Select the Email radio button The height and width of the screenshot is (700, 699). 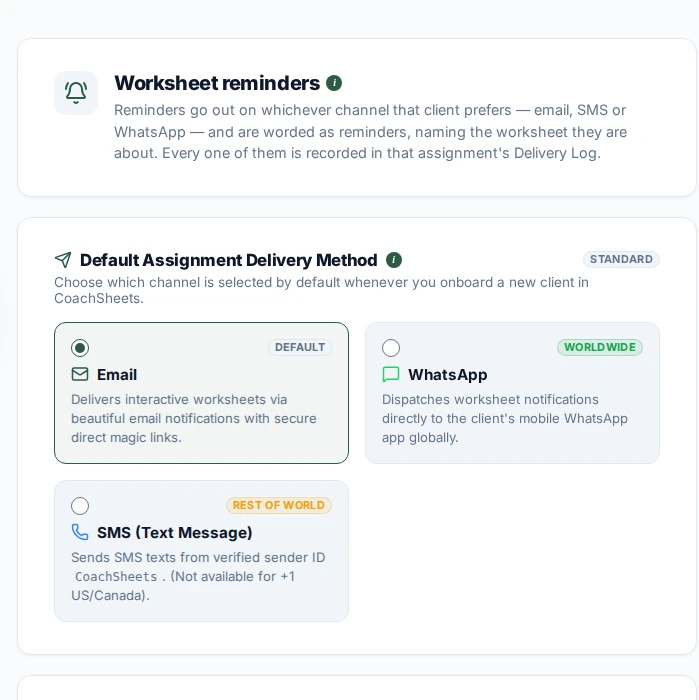(x=80, y=348)
